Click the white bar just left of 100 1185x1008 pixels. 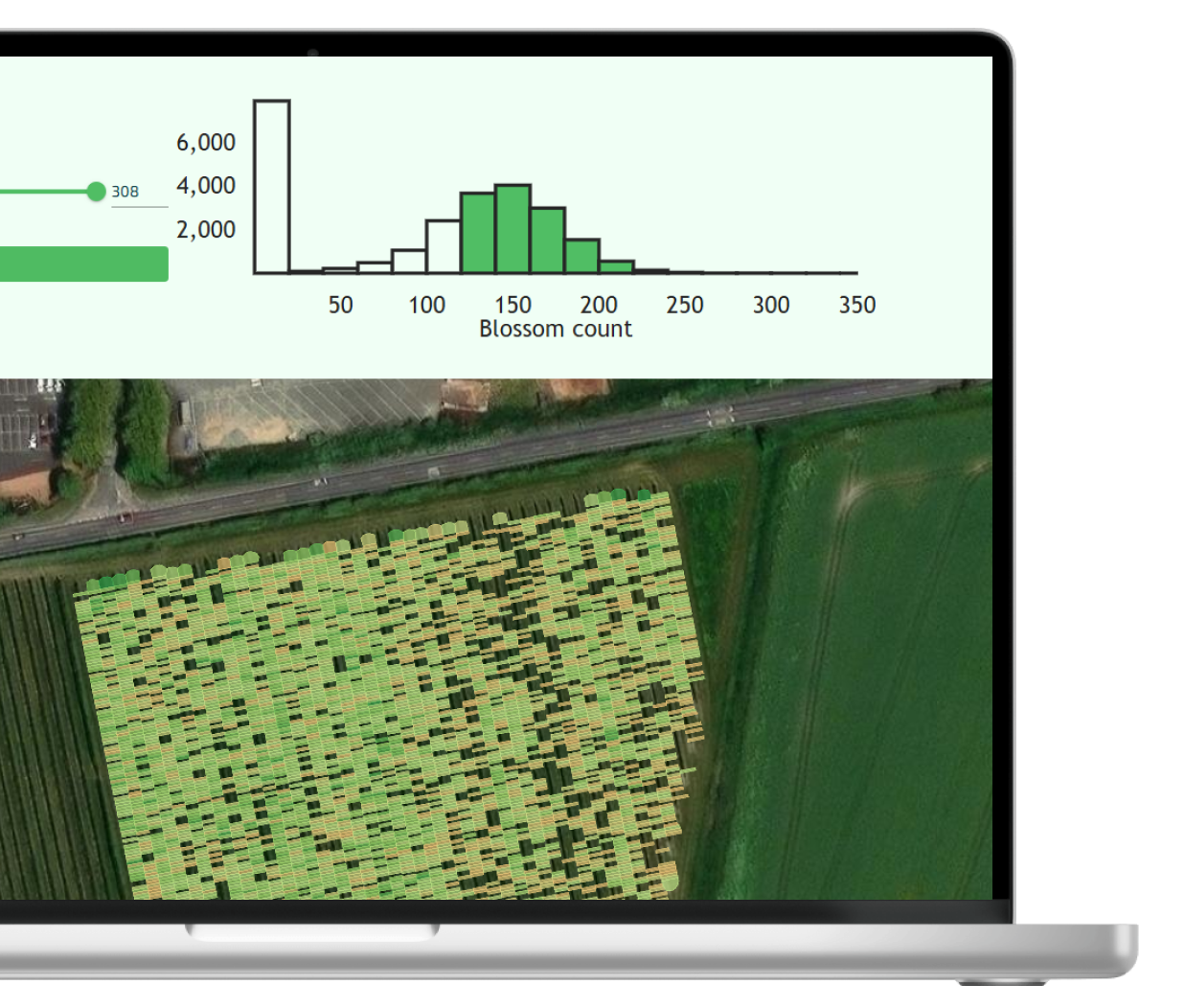coord(409,261)
